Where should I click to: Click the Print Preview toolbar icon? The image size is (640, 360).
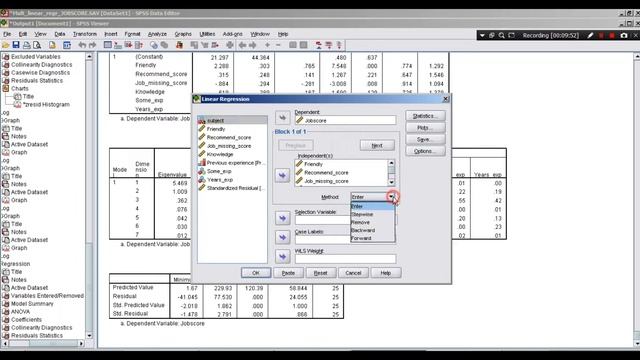[37, 45]
